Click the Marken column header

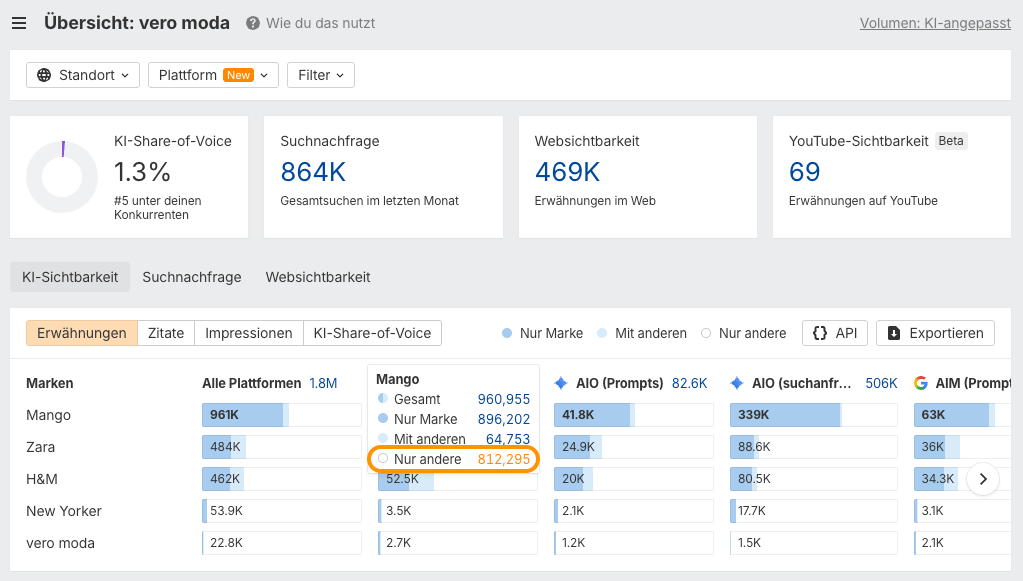click(x=50, y=383)
